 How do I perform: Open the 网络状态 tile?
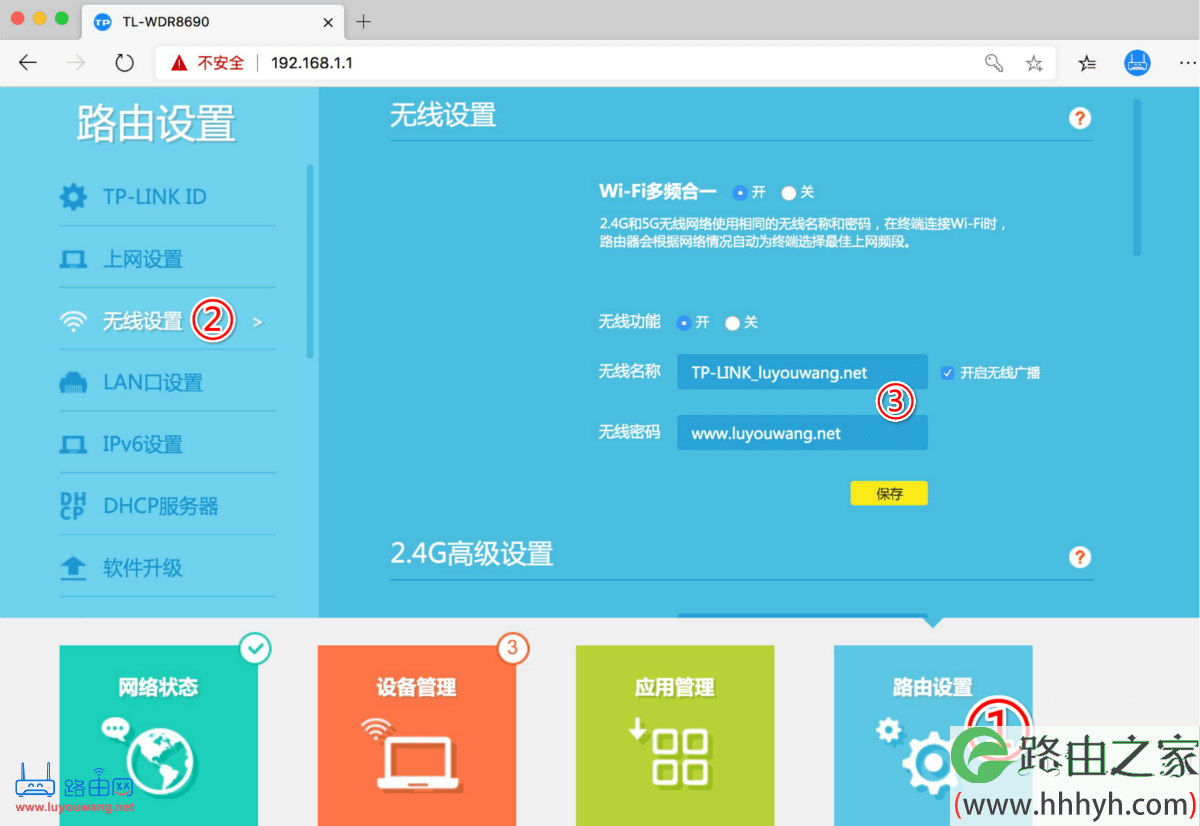coord(159,735)
